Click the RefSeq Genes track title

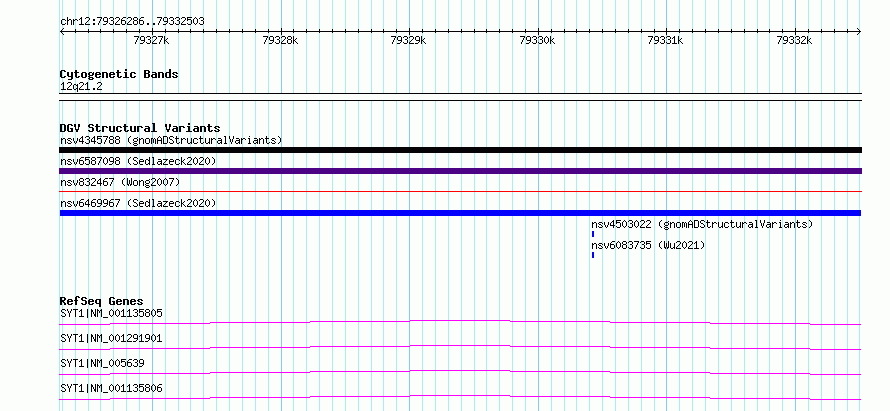102,301
